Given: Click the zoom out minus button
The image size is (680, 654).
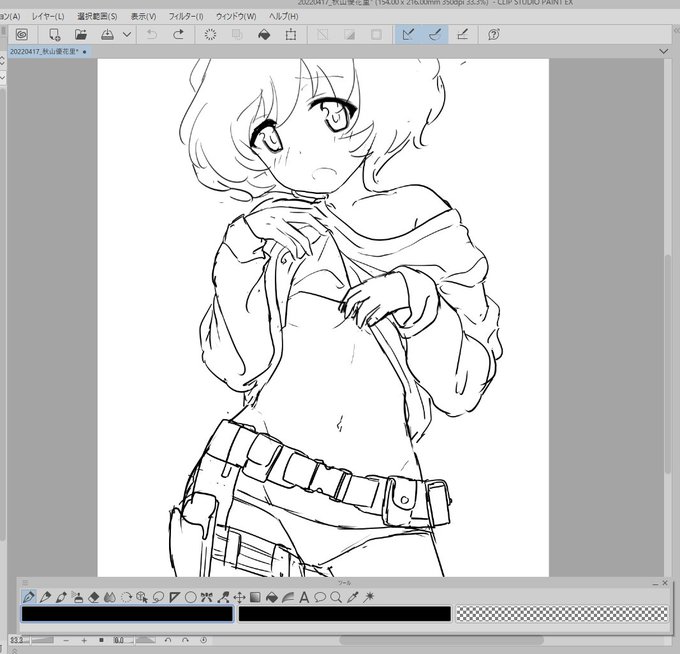Looking at the screenshot, I should tap(66, 640).
